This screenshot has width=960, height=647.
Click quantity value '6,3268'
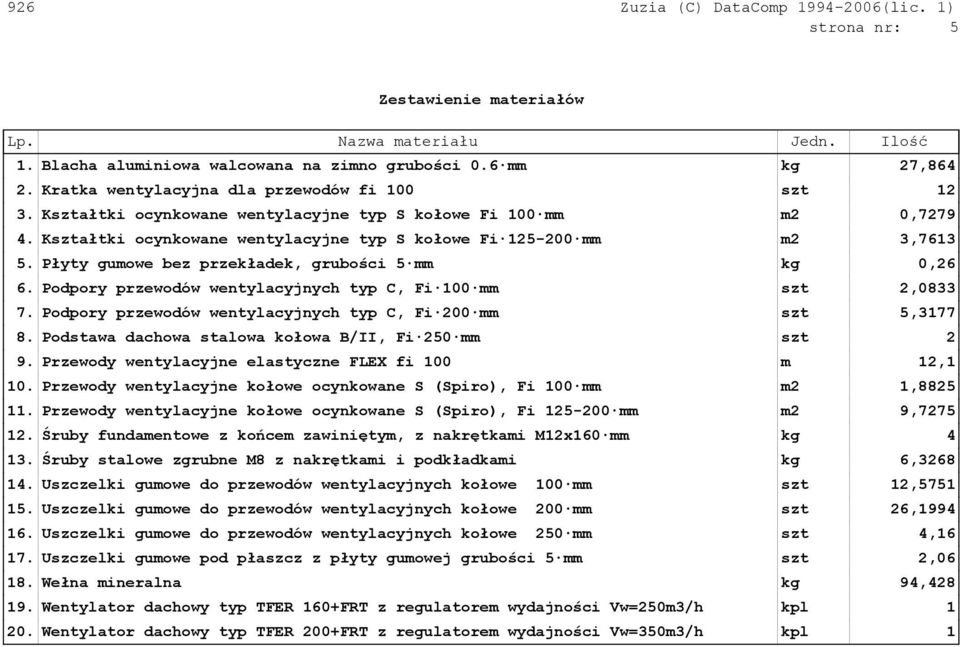(x=927, y=460)
